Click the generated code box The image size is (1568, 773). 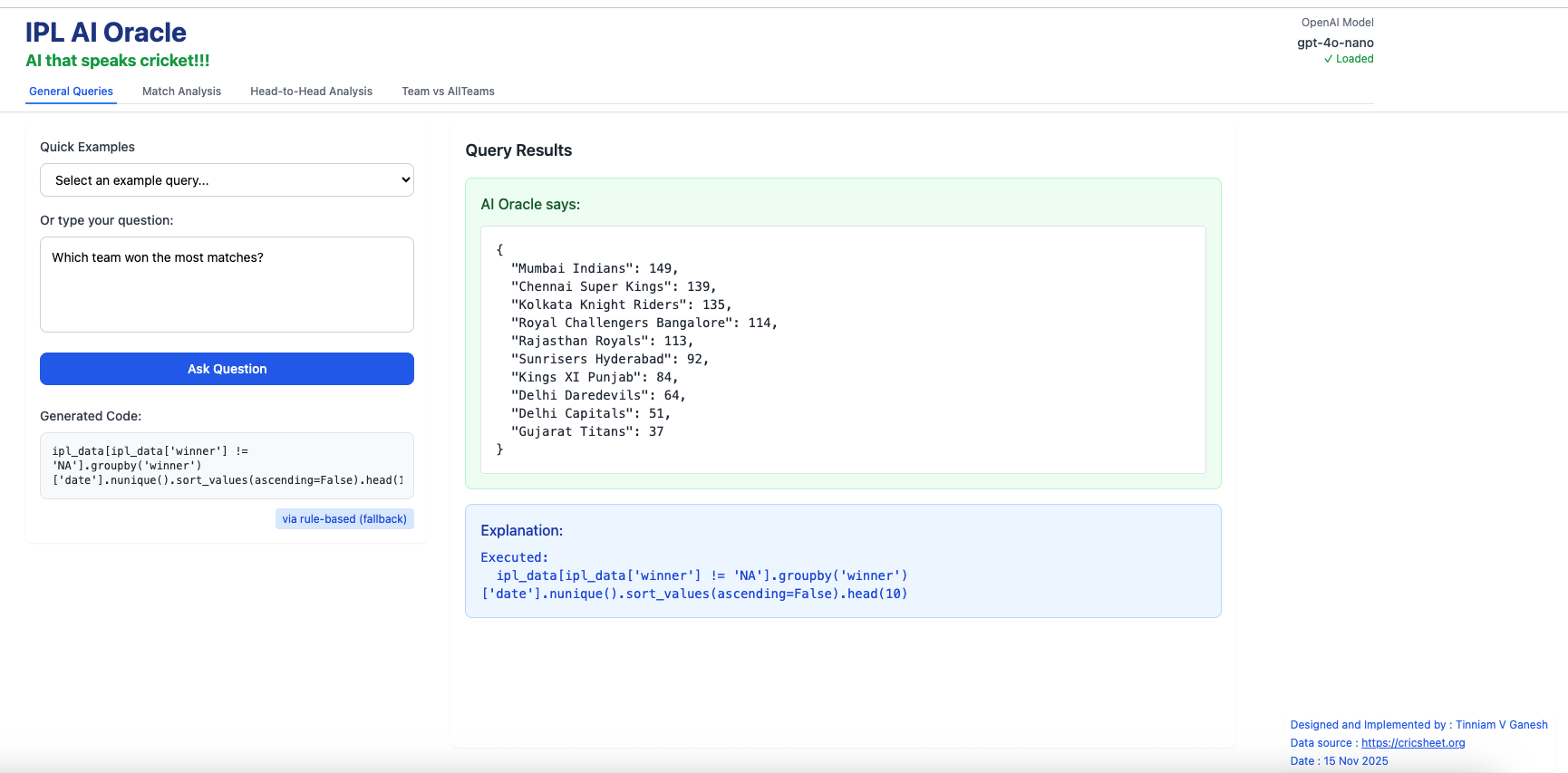pos(227,466)
